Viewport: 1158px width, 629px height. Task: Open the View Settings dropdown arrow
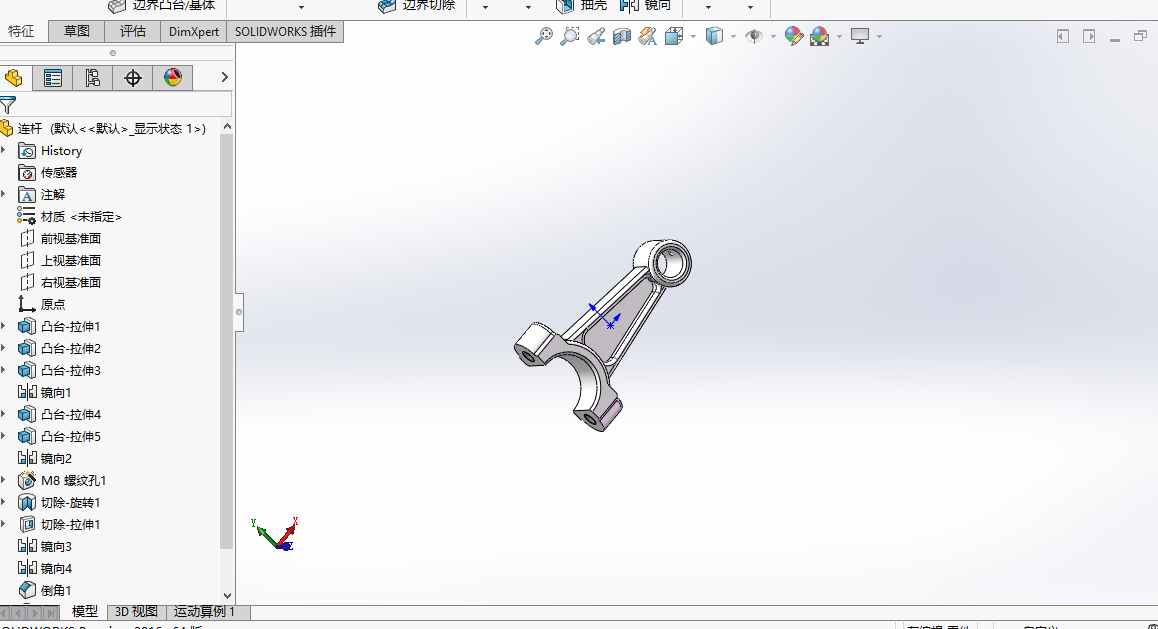(879, 36)
